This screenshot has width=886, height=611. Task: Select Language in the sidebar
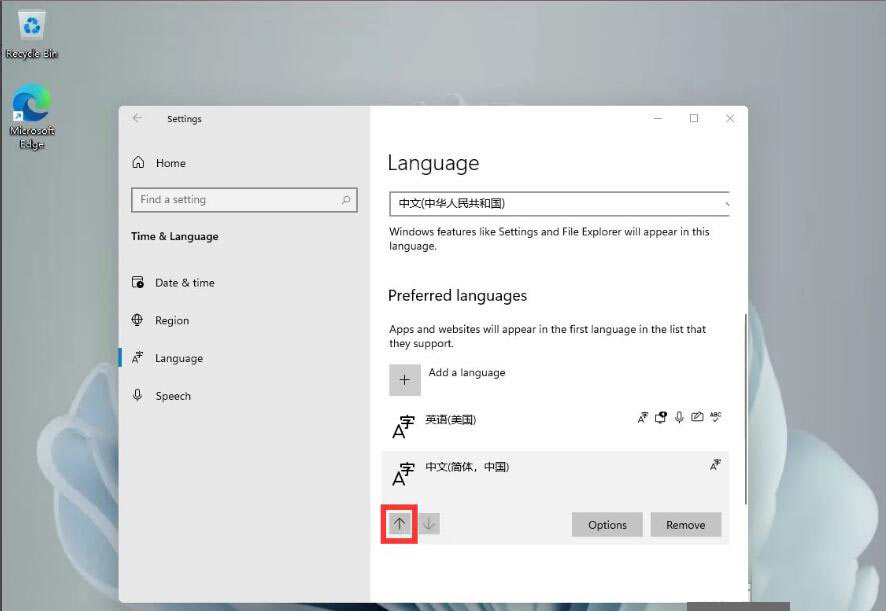point(179,358)
